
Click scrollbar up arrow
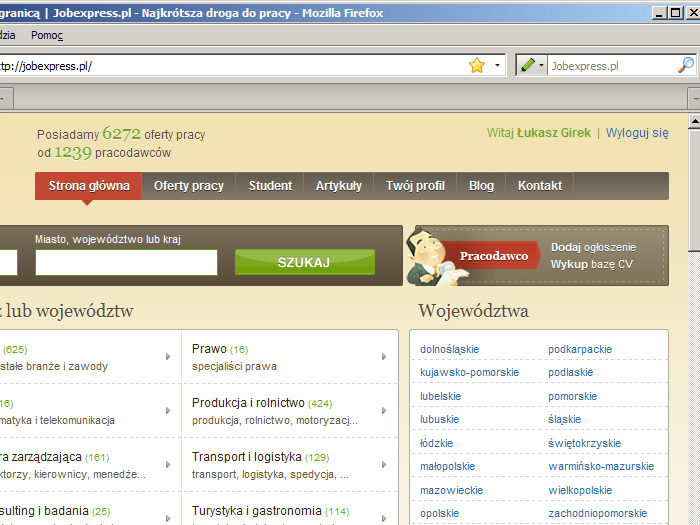pos(694,121)
